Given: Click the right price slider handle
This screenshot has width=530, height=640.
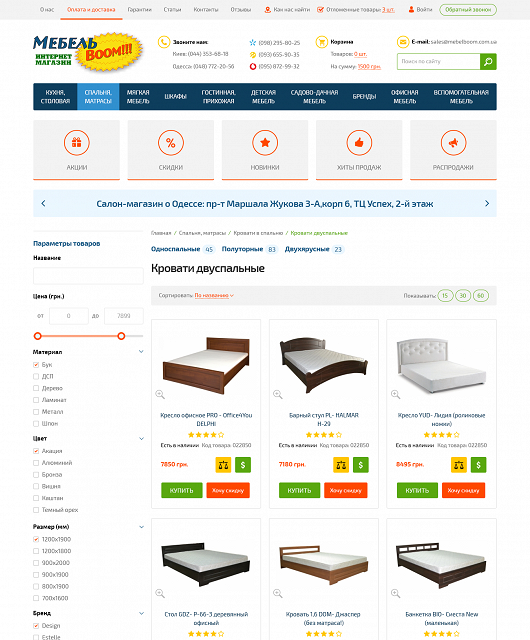Looking at the screenshot, I should coord(121,336).
